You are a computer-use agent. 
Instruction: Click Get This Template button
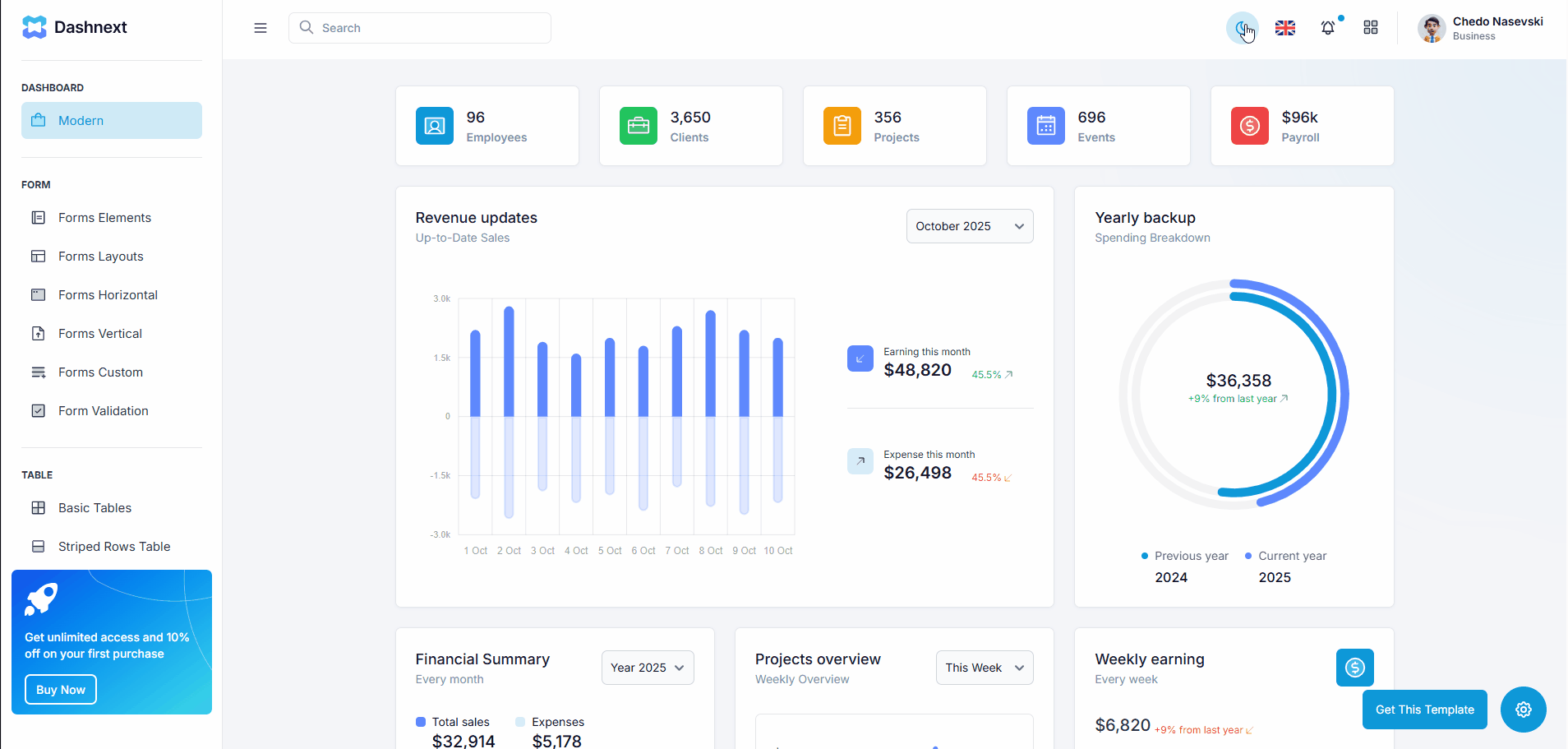[x=1425, y=710]
